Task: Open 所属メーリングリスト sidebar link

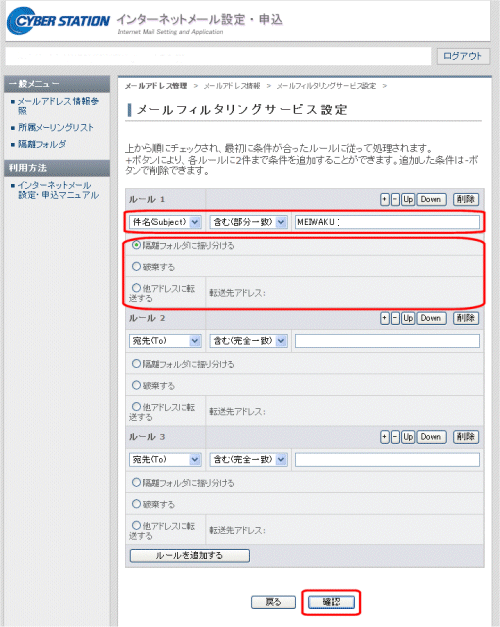Action: coord(56,128)
